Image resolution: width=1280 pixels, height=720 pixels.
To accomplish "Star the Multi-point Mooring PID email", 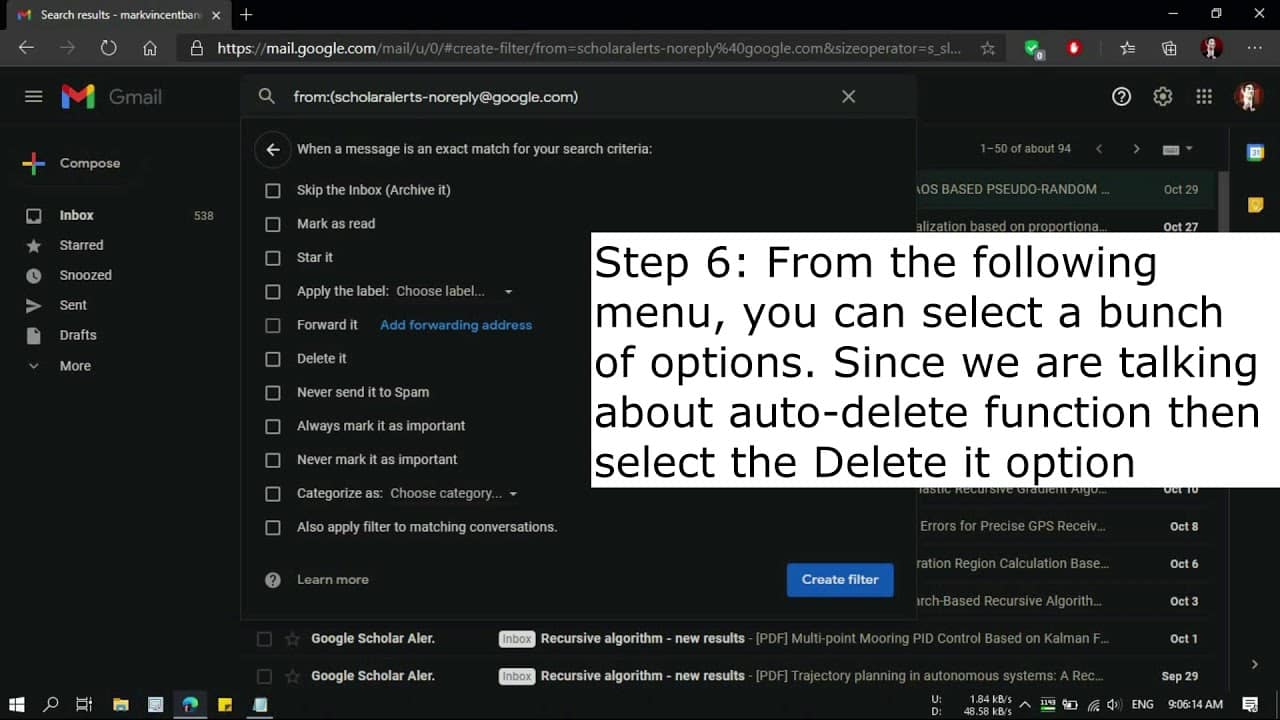I will tap(292, 639).
